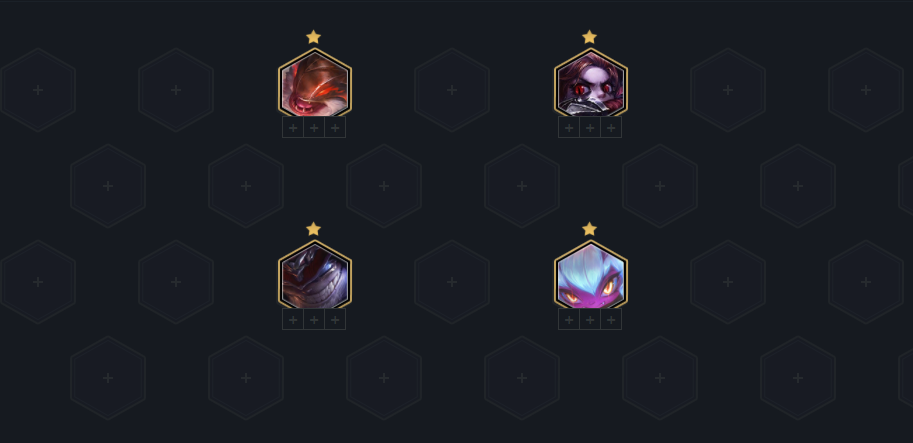Click empty hex between the two lower champions
Image resolution: width=913 pixels, height=443 pixels.
coord(452,282)
